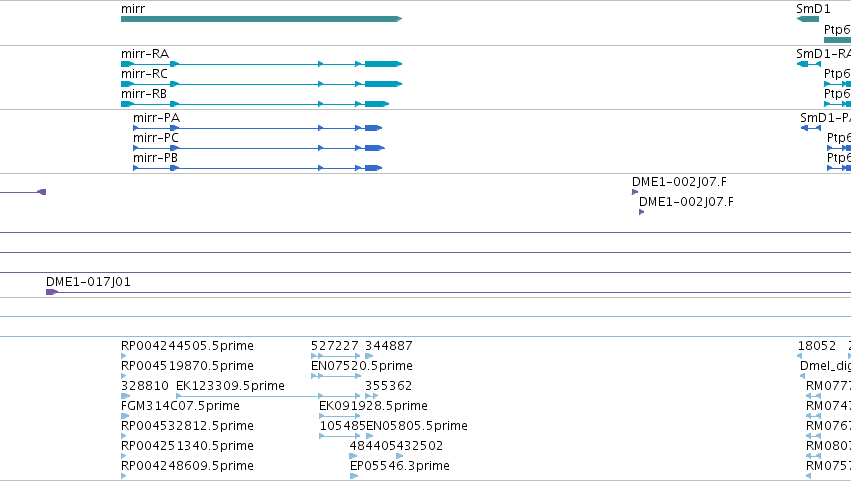This screenshot has height=481, width=851.
Task: Click the upper DME1-002J07.F label
Action: tap(679, 182)
